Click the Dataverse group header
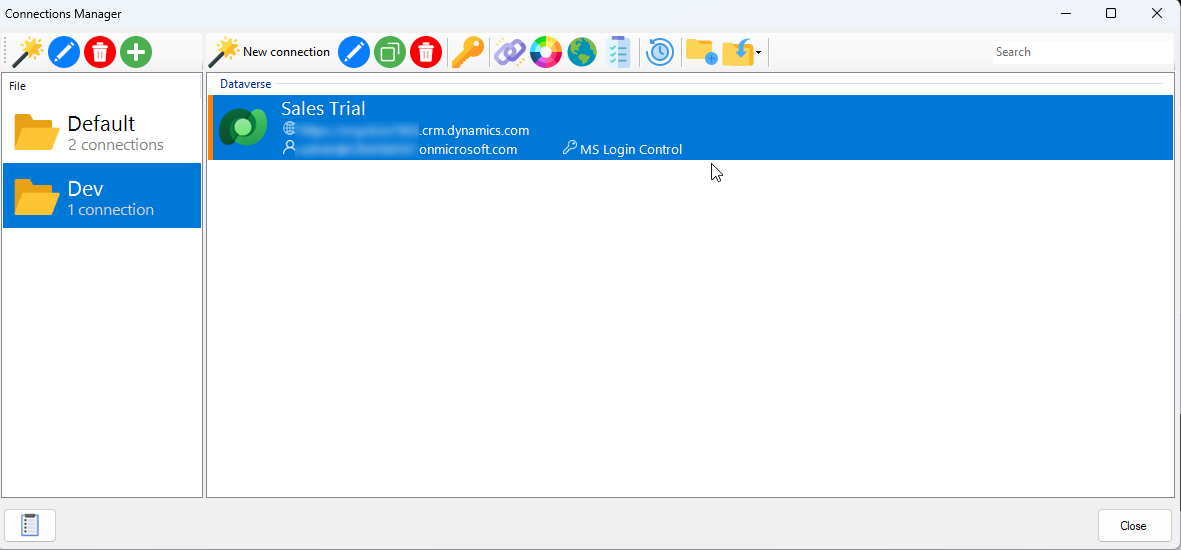The height and width of the screenshot is (550, 1181). [246, 84]
